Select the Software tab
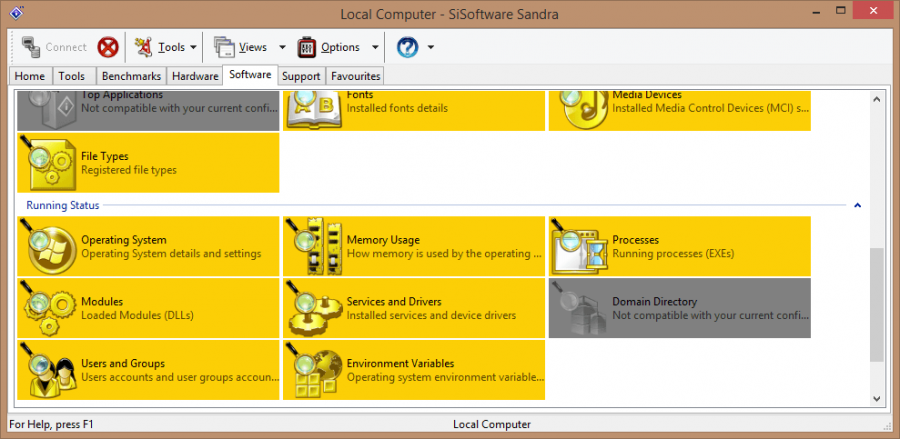The height and width of the screenshot is (439, 900). (250, 75)
